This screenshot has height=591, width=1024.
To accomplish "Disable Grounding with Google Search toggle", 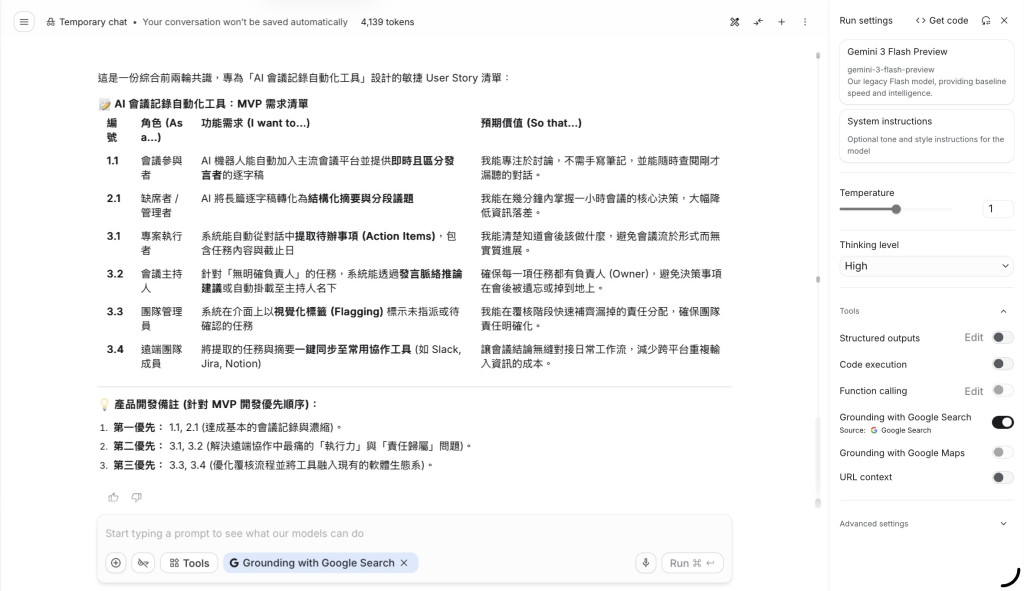I will pos(1002,423).
